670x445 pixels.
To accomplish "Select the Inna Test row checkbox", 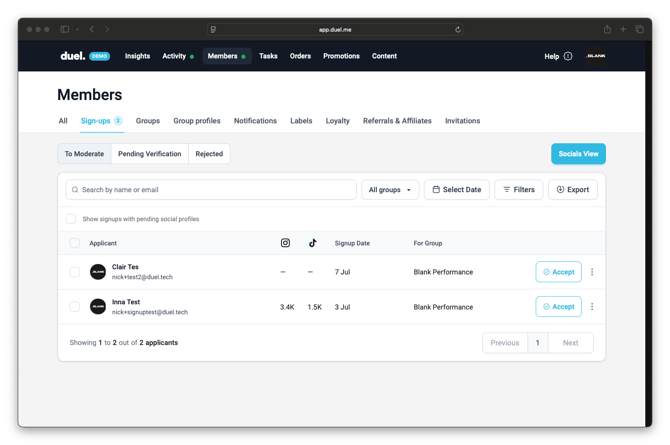I will click(74, 306).
